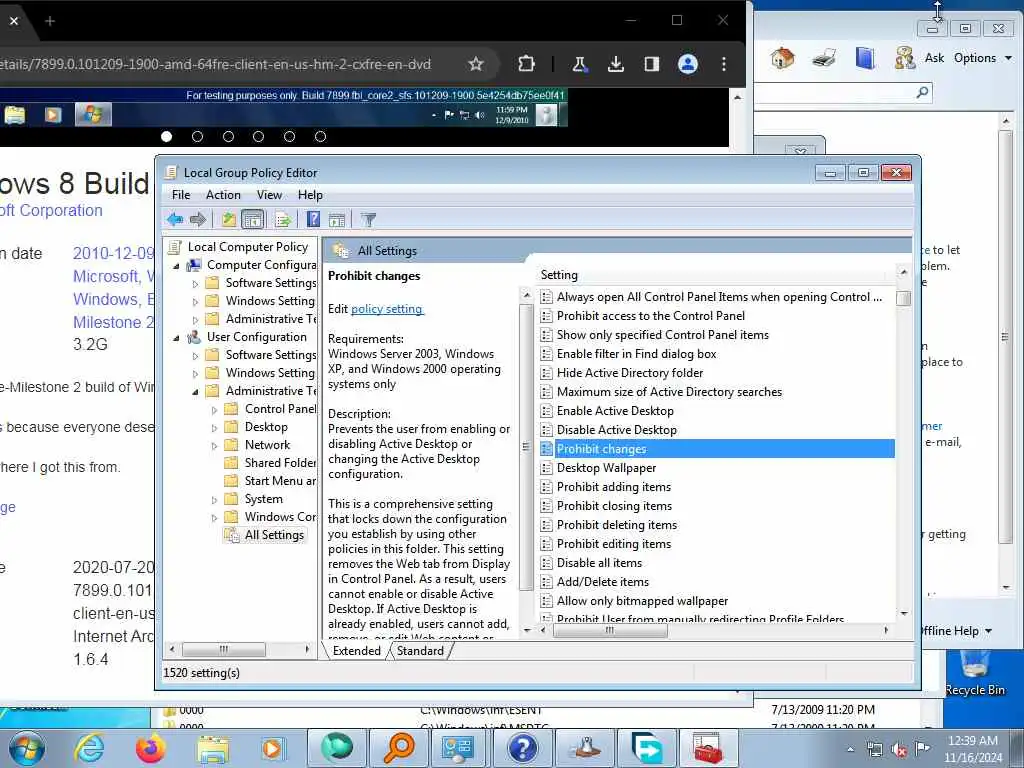Click the Browse Help book icon
The width and height of the screenshot is (1024, 768).
(865, 59)
